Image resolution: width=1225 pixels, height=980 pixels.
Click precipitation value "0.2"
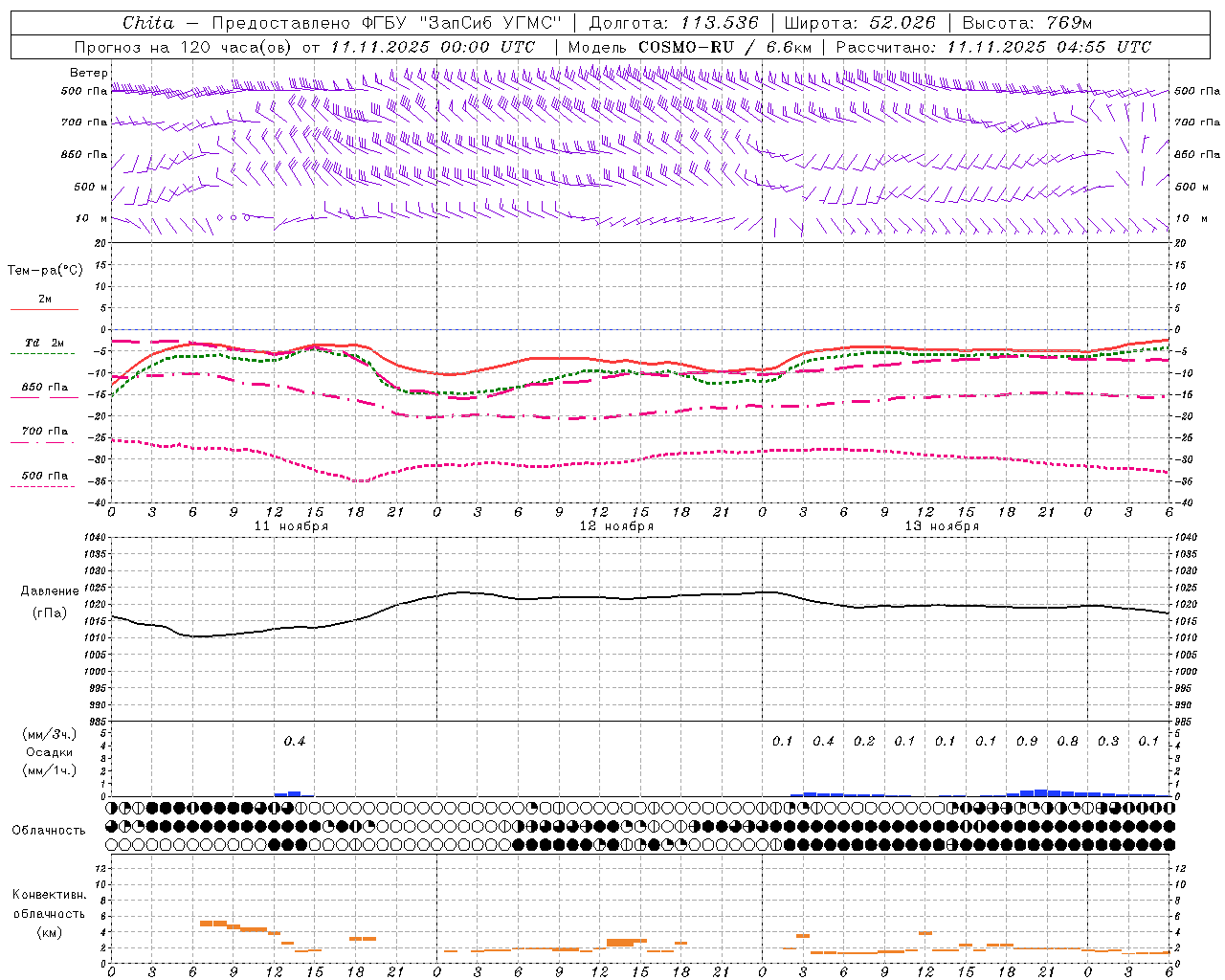(x=864, y=741)
